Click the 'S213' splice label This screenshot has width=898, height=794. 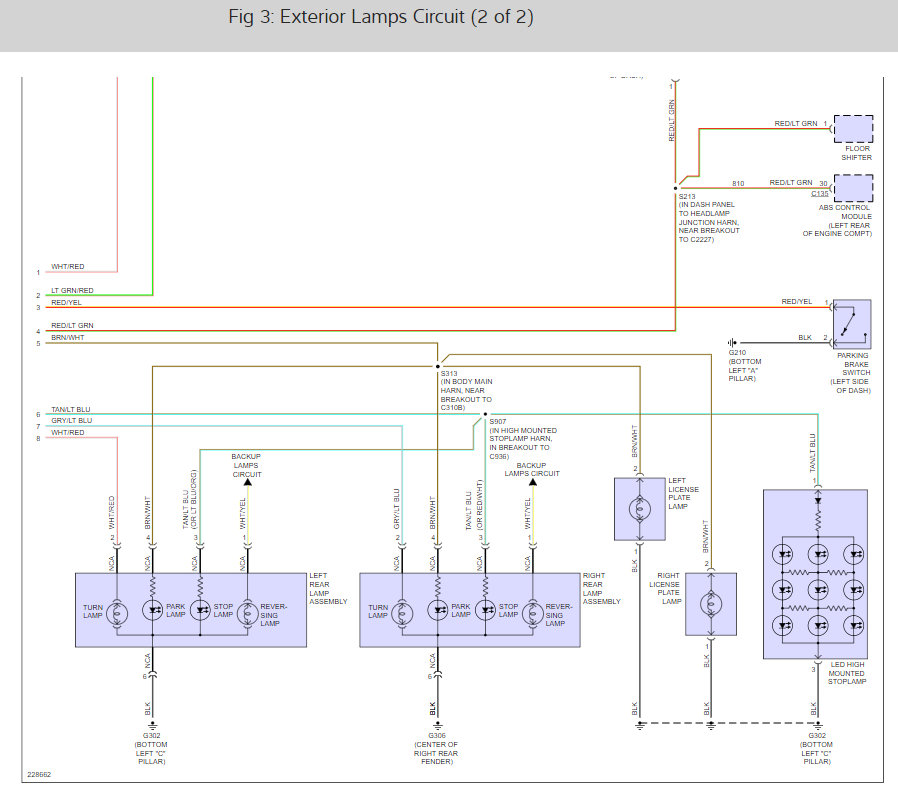pyautogui.click(x=687, y=196)
